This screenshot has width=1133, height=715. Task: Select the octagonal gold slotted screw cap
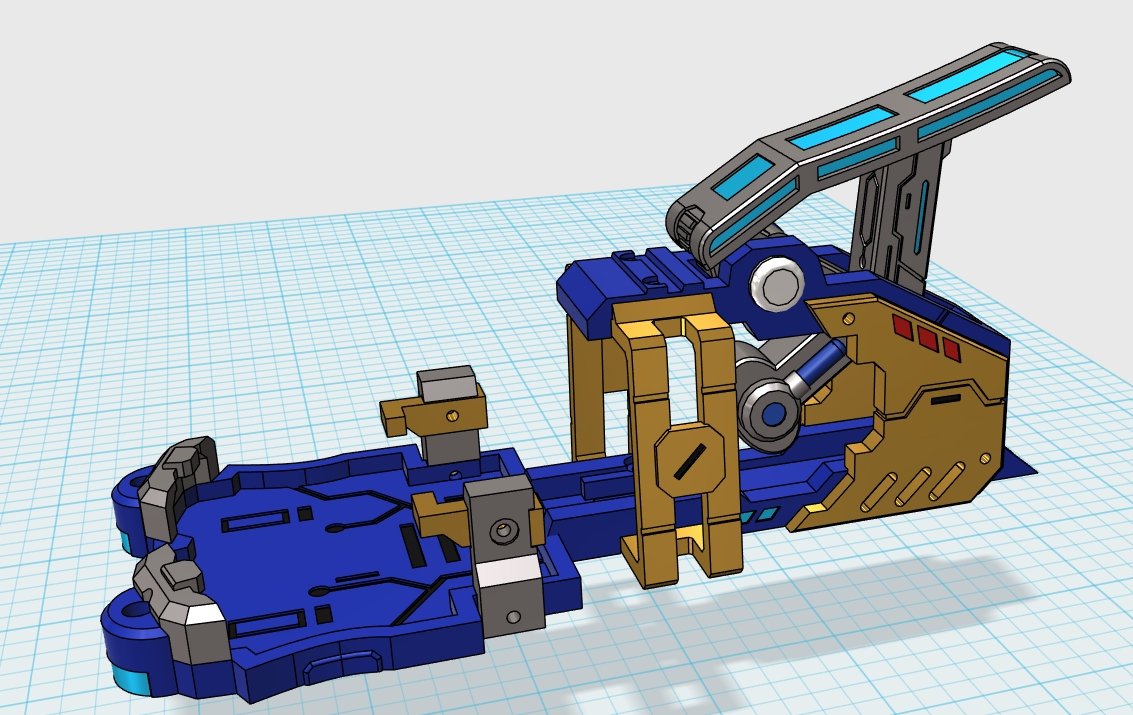(x=689, y=459)
